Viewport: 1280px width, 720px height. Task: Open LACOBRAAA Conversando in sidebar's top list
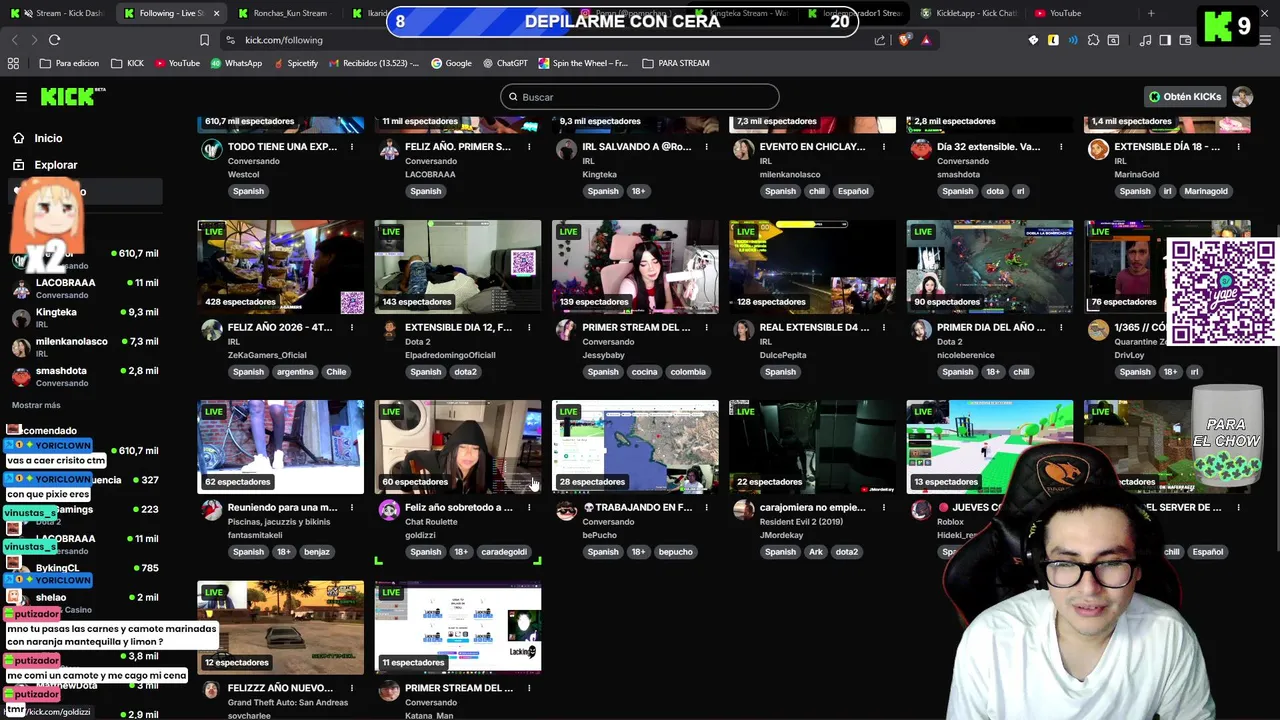86,288
